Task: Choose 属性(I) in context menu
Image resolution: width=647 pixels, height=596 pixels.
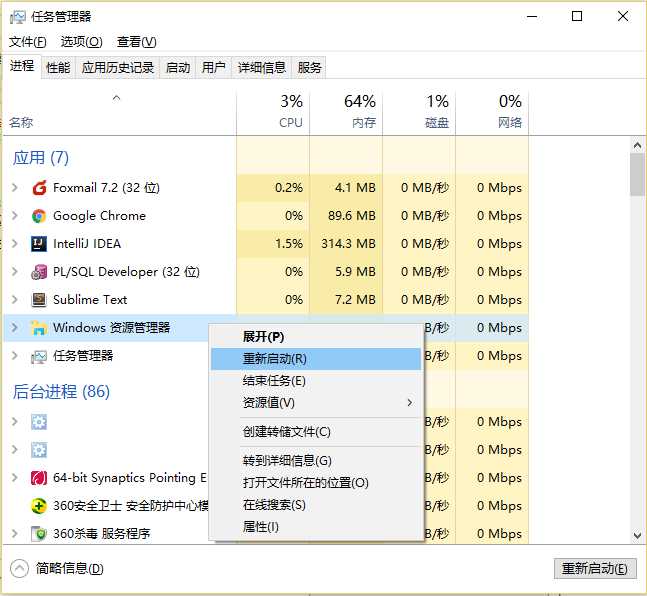Action: coord(316,527)
